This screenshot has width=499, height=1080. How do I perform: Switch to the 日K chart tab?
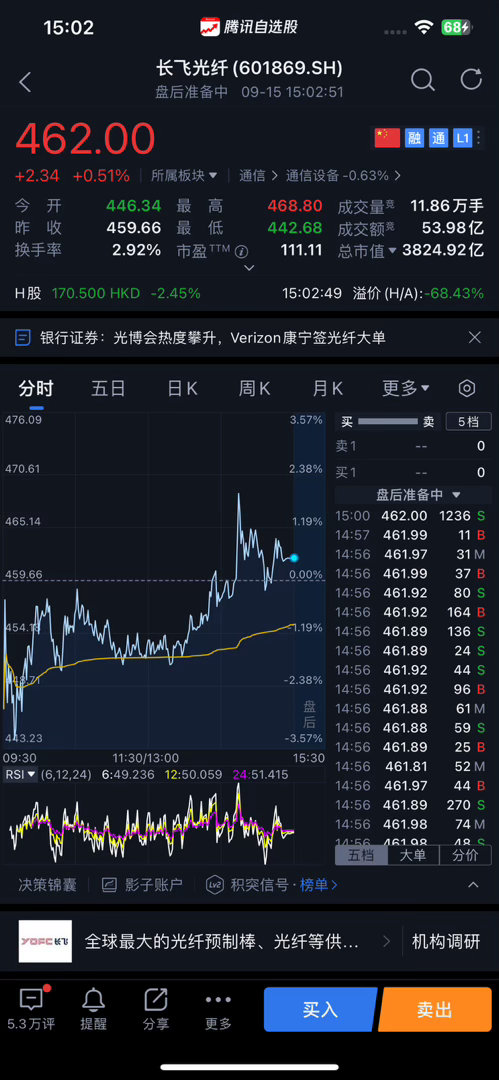[182, 388]
